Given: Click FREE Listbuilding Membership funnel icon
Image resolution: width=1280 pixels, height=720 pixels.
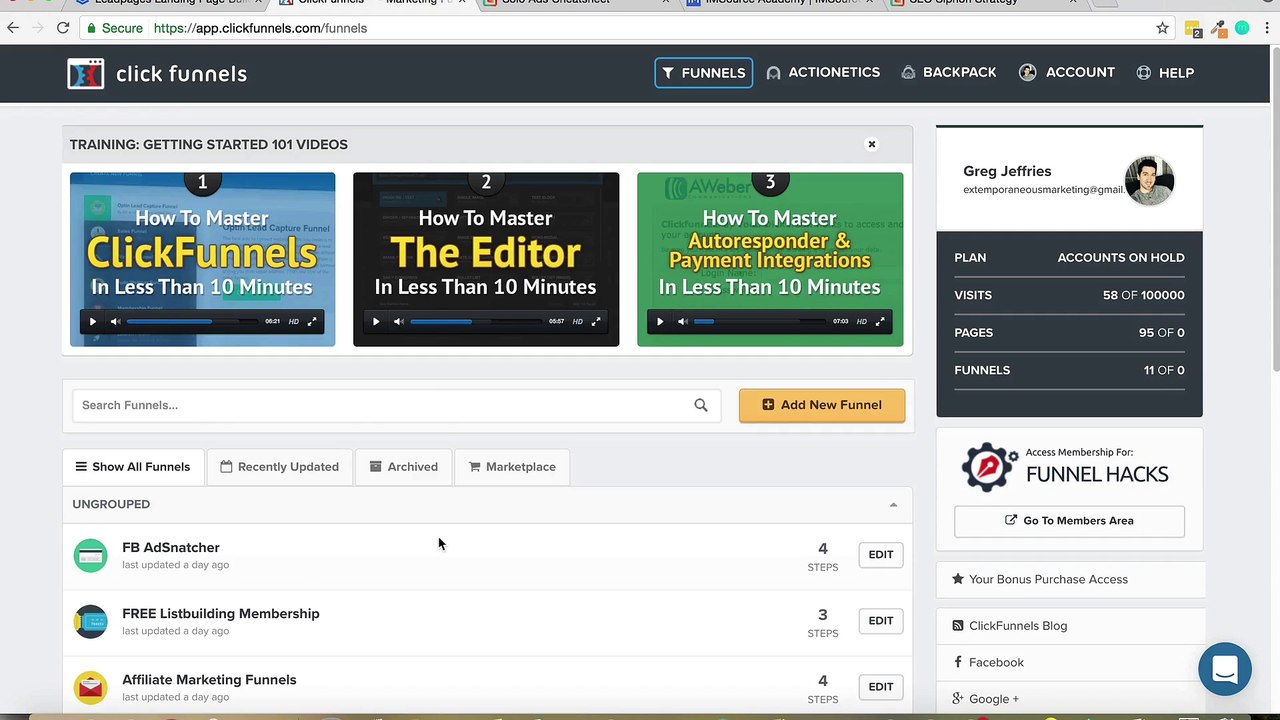Looking at the screenshot, I should tap(90, 621).
